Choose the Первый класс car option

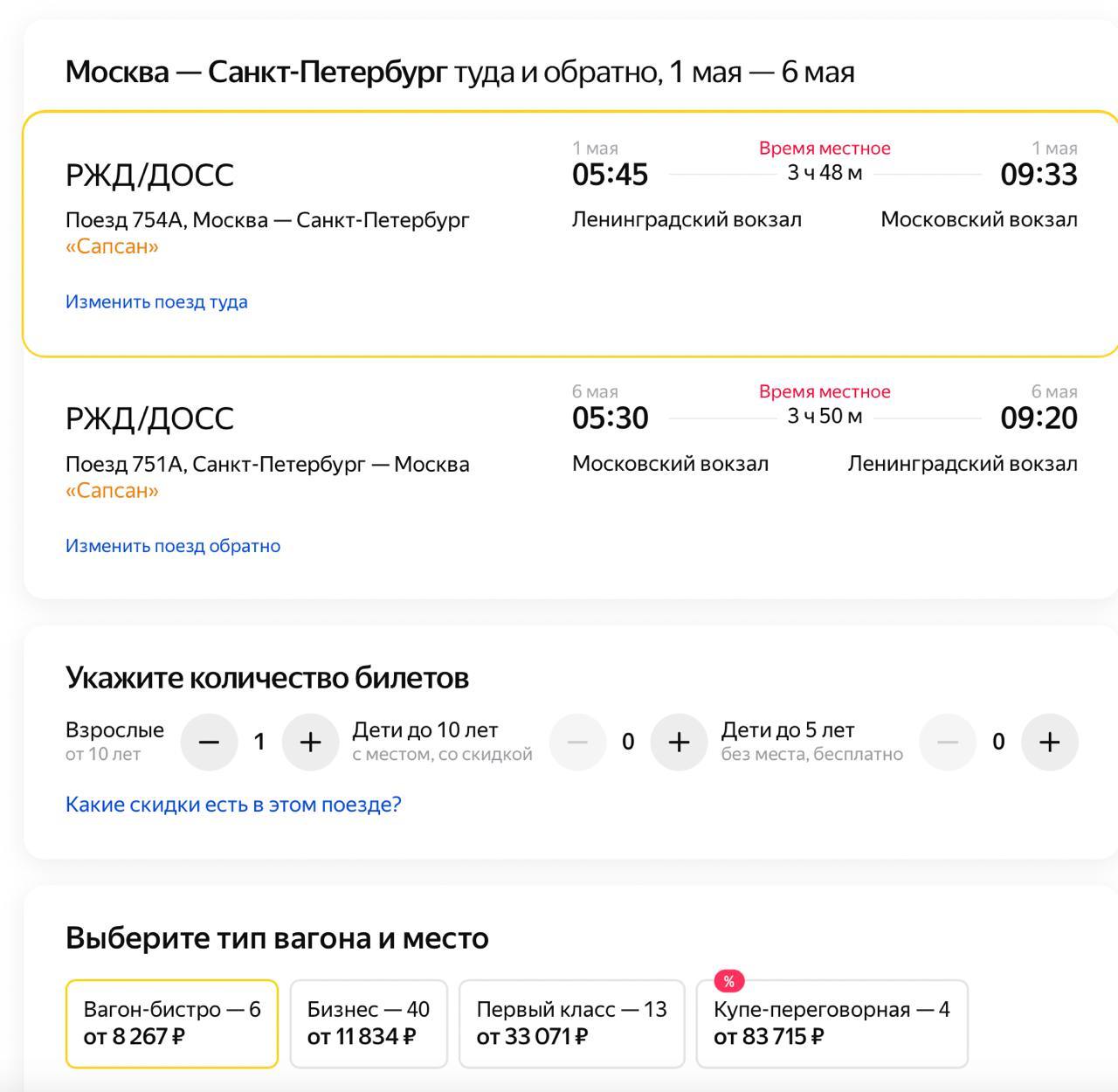click(572, 1024)
